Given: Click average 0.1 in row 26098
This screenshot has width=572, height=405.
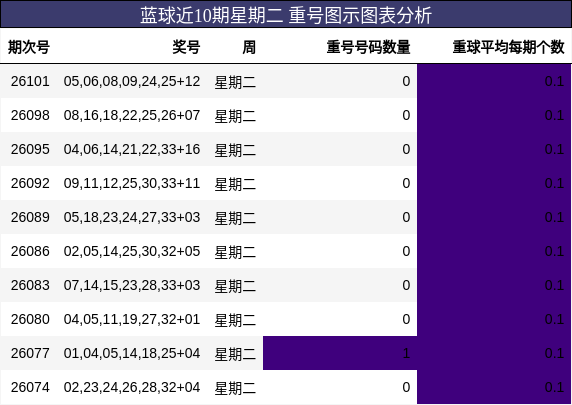Looking at the screenshot, I should [554, 115].
